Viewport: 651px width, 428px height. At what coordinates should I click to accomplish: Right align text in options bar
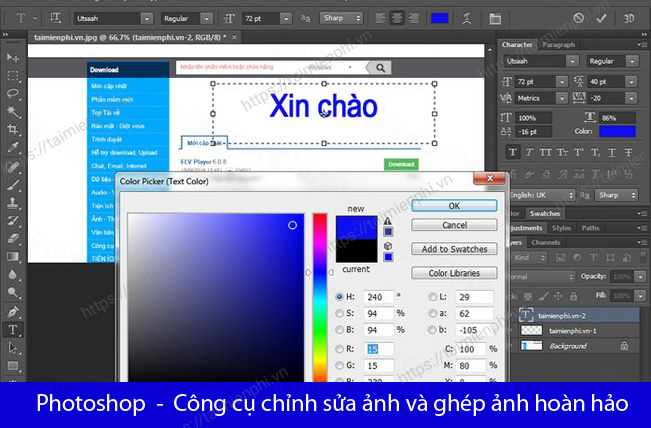click(x=414, y=18)
